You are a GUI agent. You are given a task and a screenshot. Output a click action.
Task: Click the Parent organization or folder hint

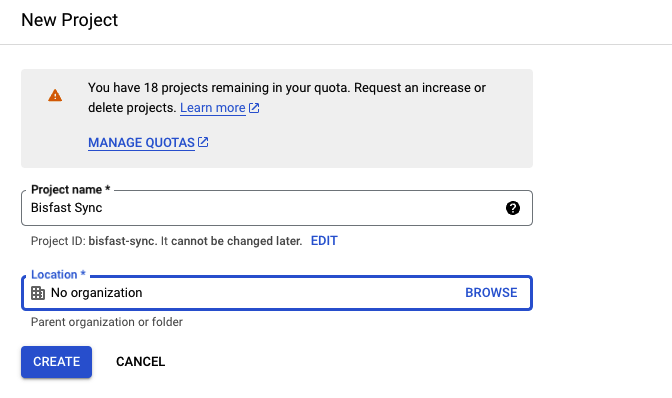pyautogui.click(x=107, y=322)
